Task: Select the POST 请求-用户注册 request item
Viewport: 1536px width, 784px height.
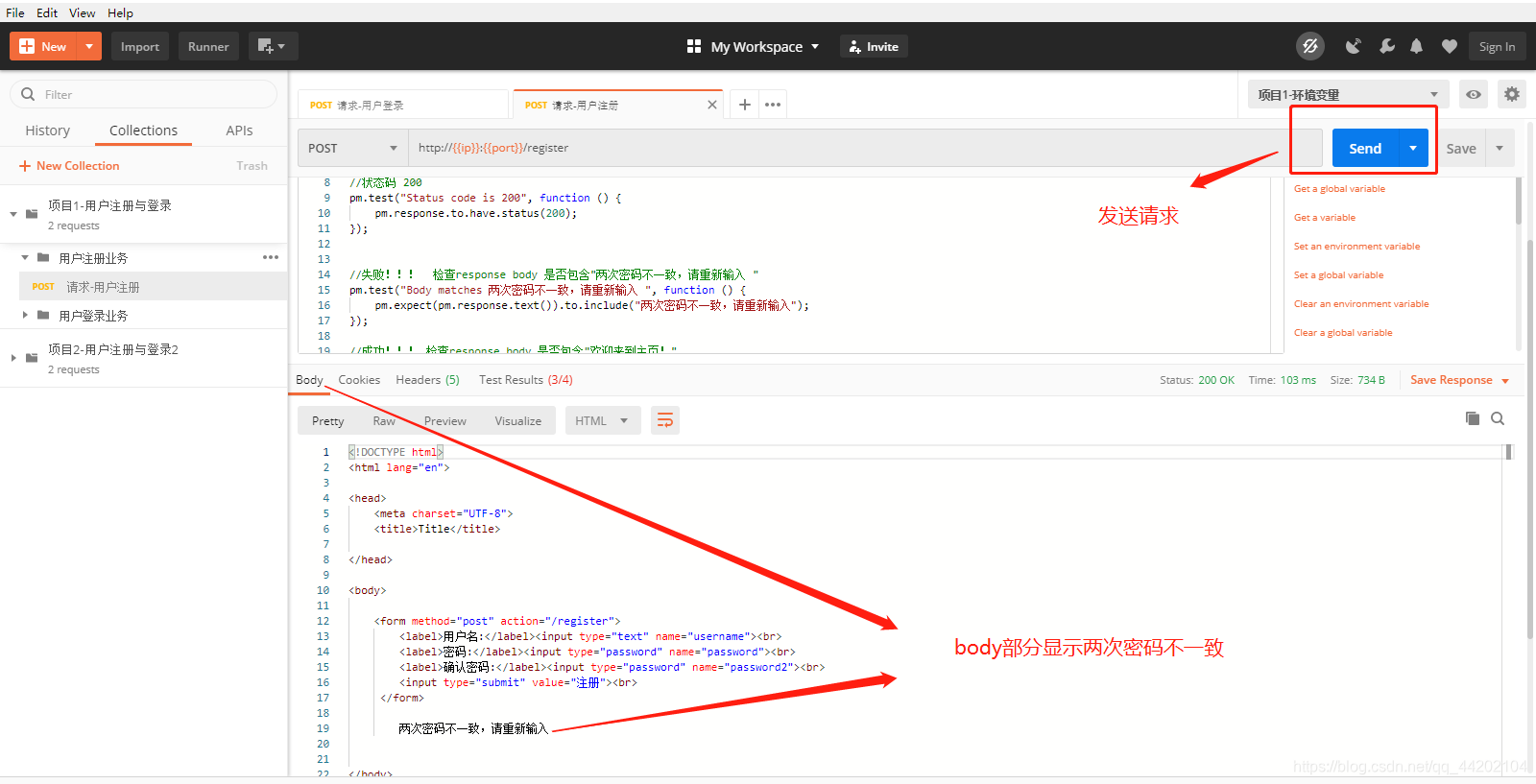Action: 154,286
